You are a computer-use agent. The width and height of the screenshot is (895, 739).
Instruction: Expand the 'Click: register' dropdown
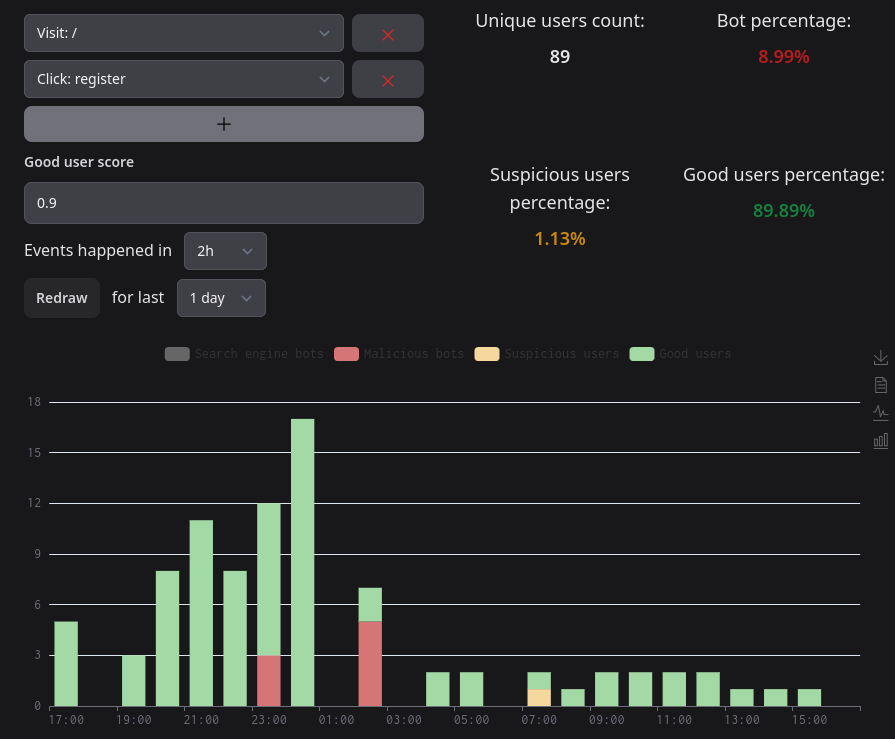(184, 79)
